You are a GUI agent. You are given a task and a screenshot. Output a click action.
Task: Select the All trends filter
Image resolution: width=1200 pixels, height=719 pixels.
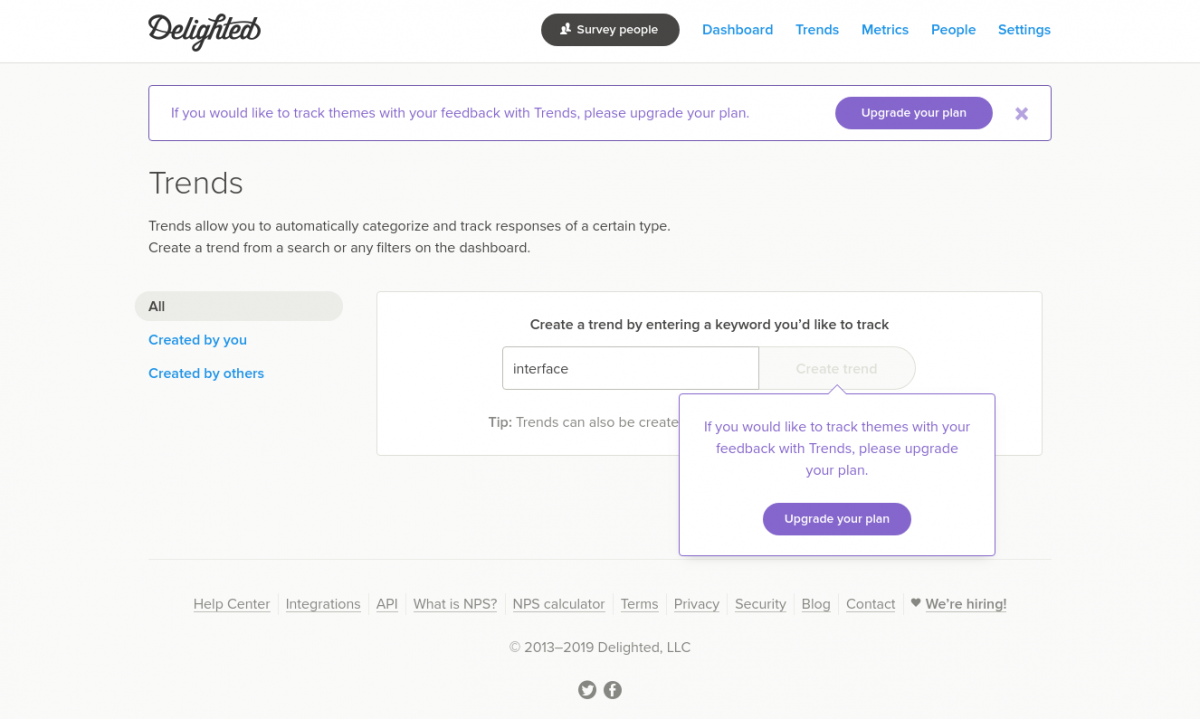point(239,306)
